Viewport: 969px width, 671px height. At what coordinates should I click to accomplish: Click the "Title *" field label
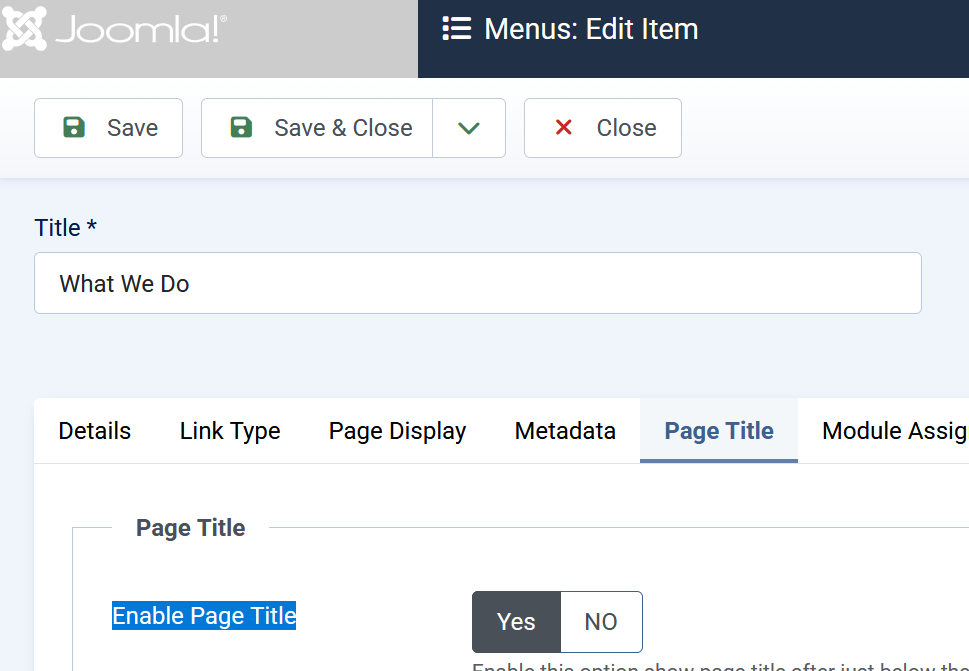pos(66,228)
